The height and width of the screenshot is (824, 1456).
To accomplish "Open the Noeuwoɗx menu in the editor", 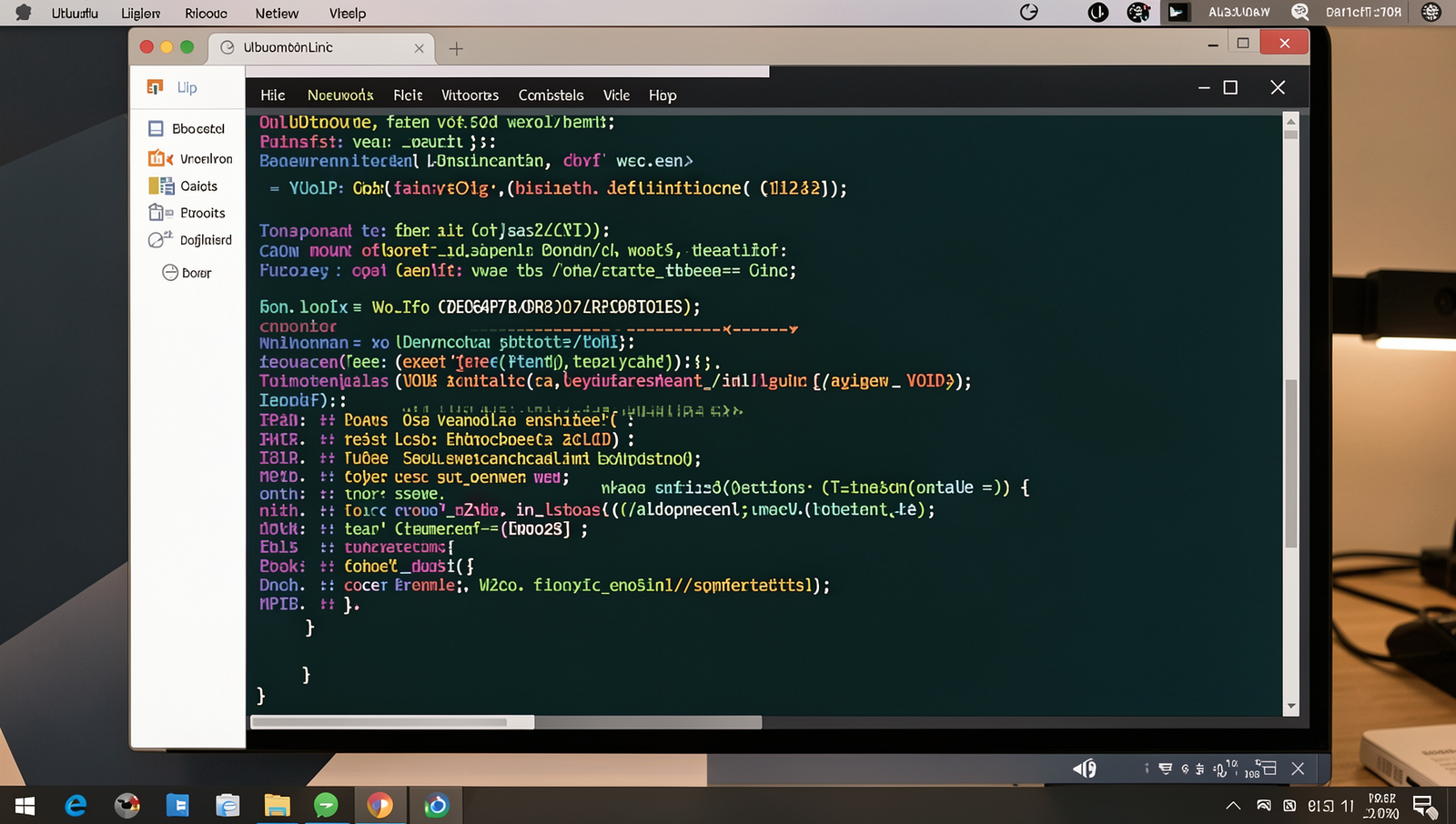I will (340, 95).
